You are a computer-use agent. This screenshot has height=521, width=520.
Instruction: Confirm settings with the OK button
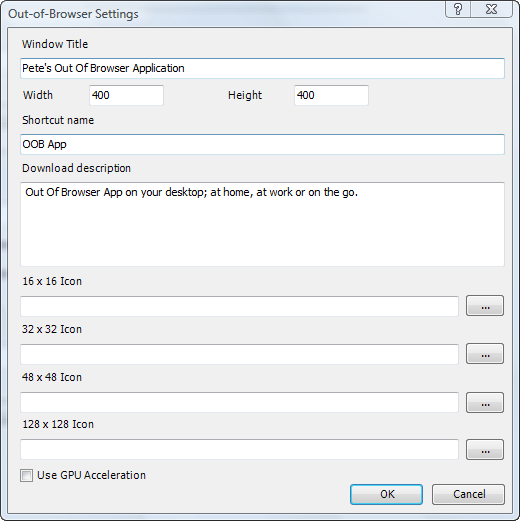coord(386,494)
